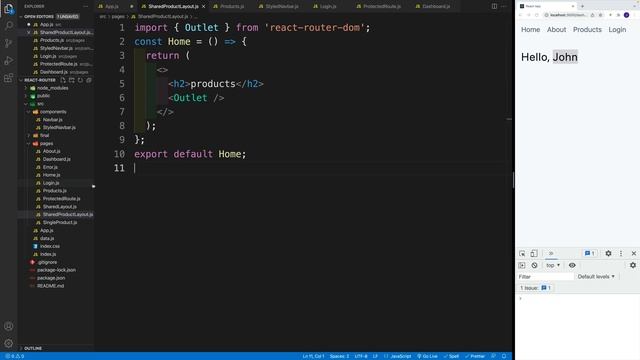Open a new browser tab
Image resolution: width=640 pixels, height=360 pixels.
pyautogui.click(x=582, y=6)
